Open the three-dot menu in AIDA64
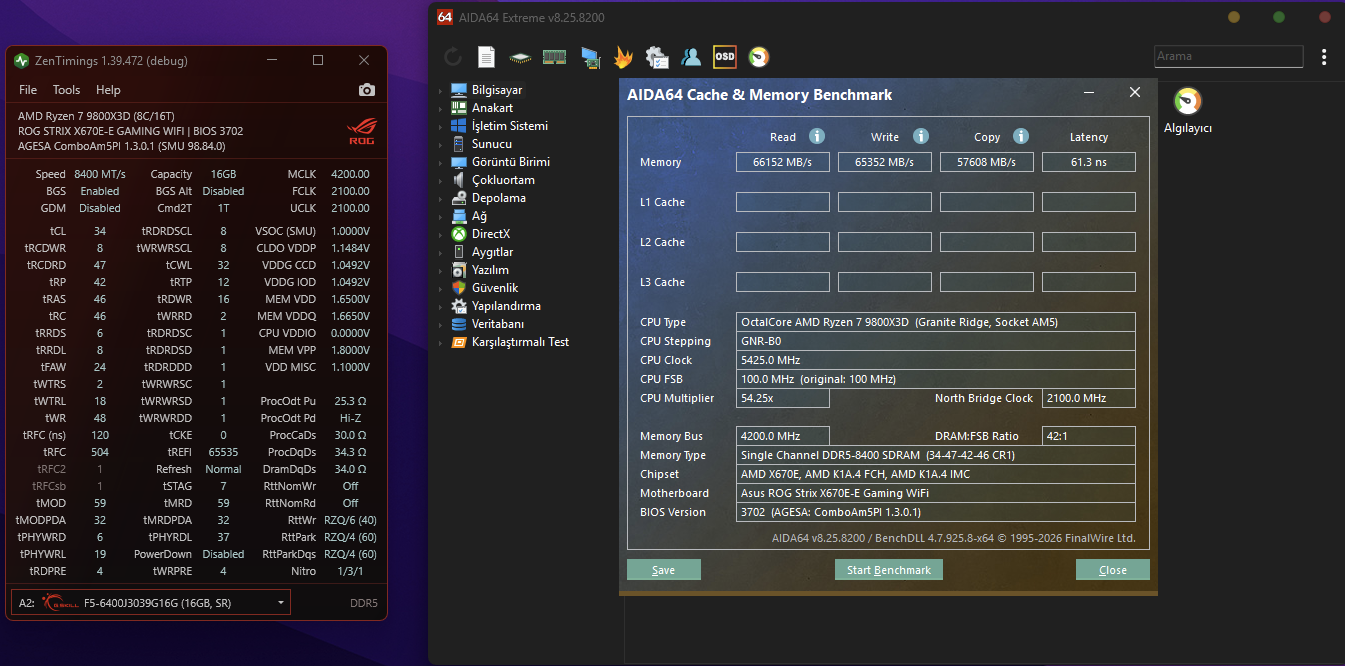 [x=1324, y=57]
